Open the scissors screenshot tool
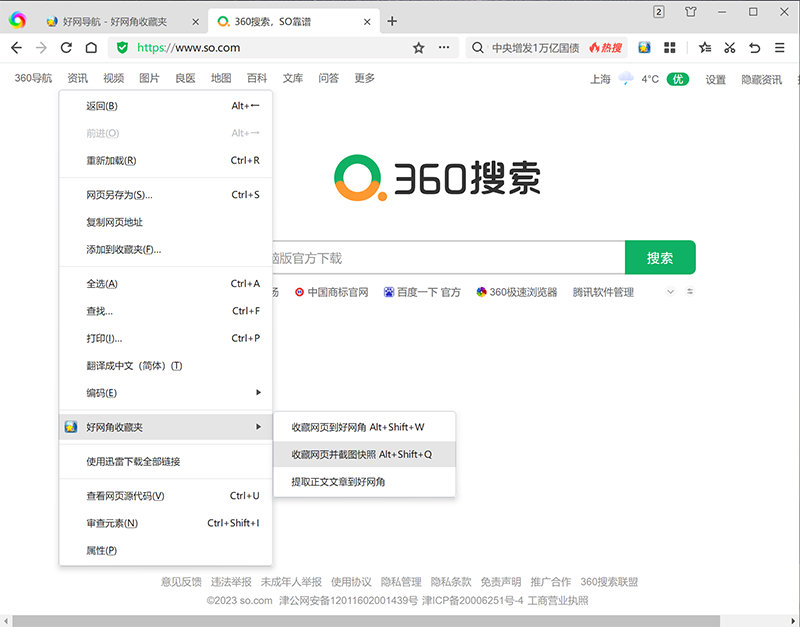This screenshot has width=800, height=627. 730,47
